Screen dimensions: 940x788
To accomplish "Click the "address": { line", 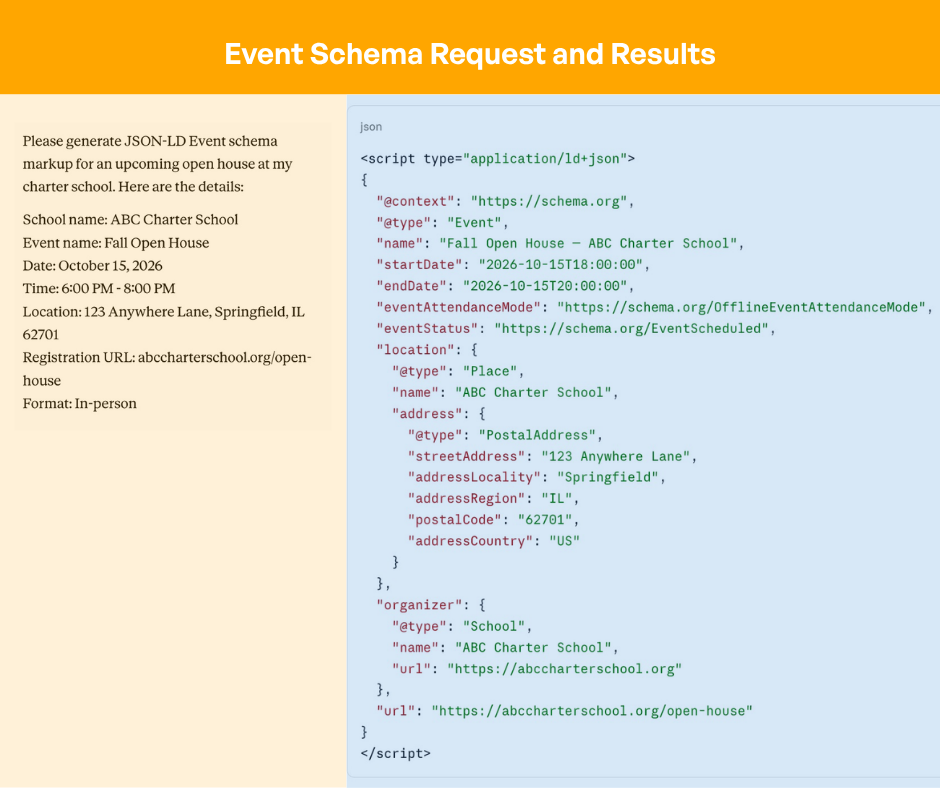I will tap(438, 414).
